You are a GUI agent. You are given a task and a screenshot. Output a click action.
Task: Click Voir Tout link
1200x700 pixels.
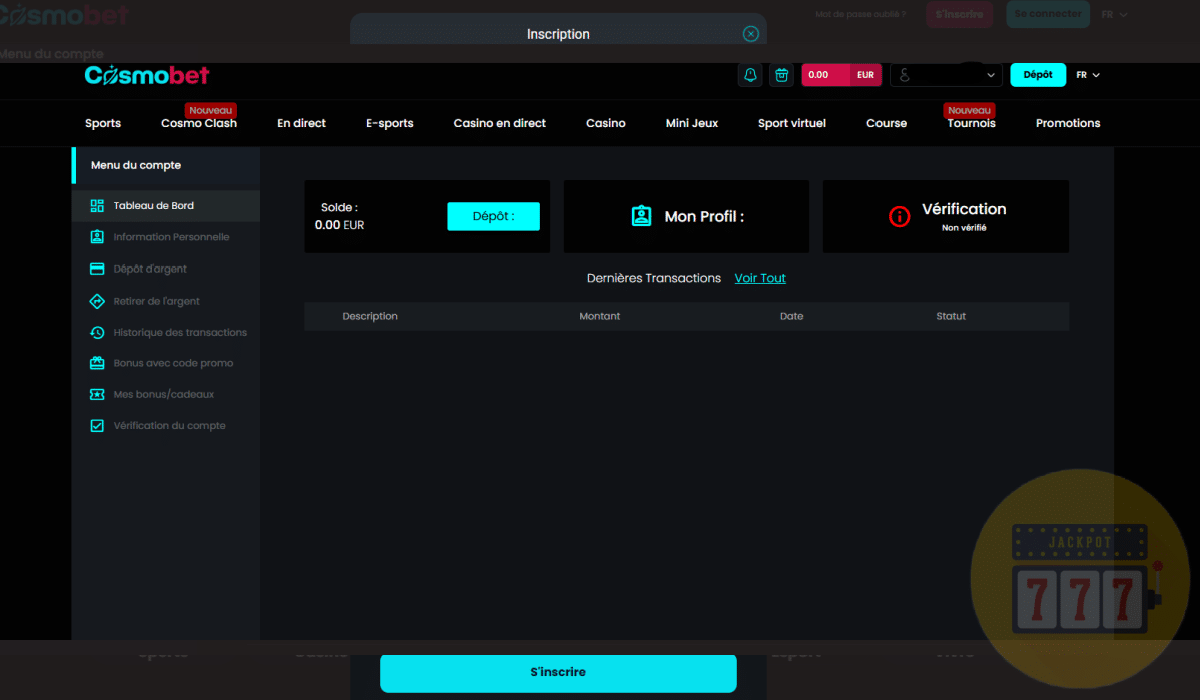click(760, 278)
